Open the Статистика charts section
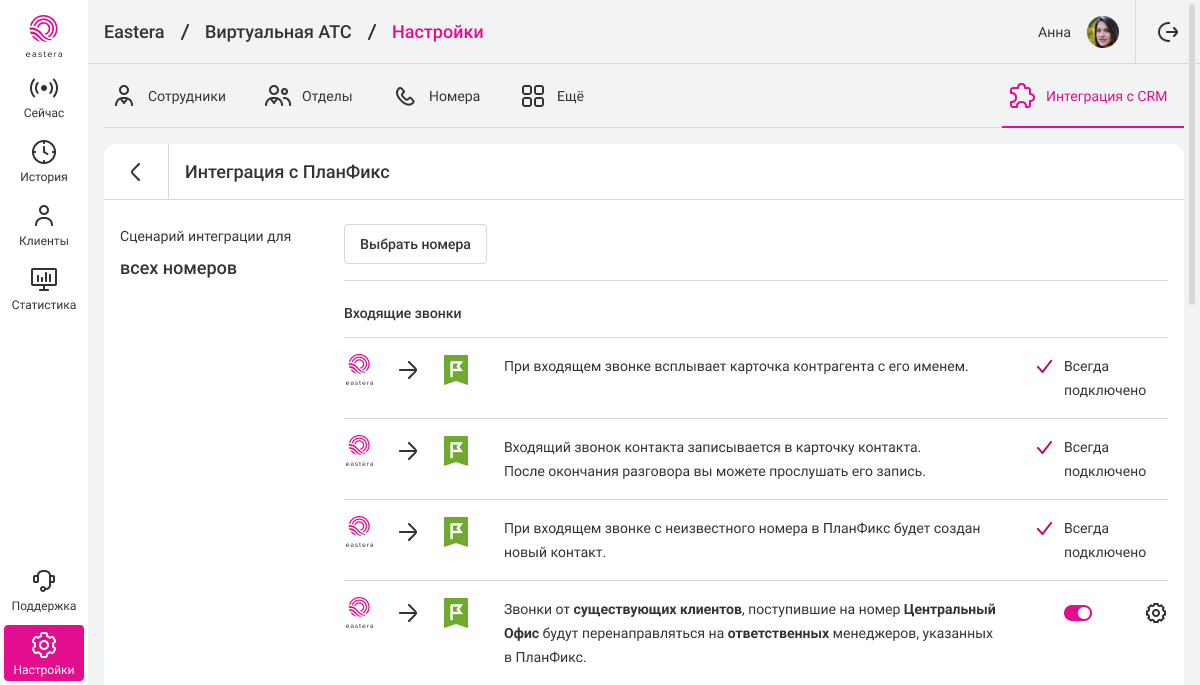Screen dimensions: 1200x685 pos(44,290)
